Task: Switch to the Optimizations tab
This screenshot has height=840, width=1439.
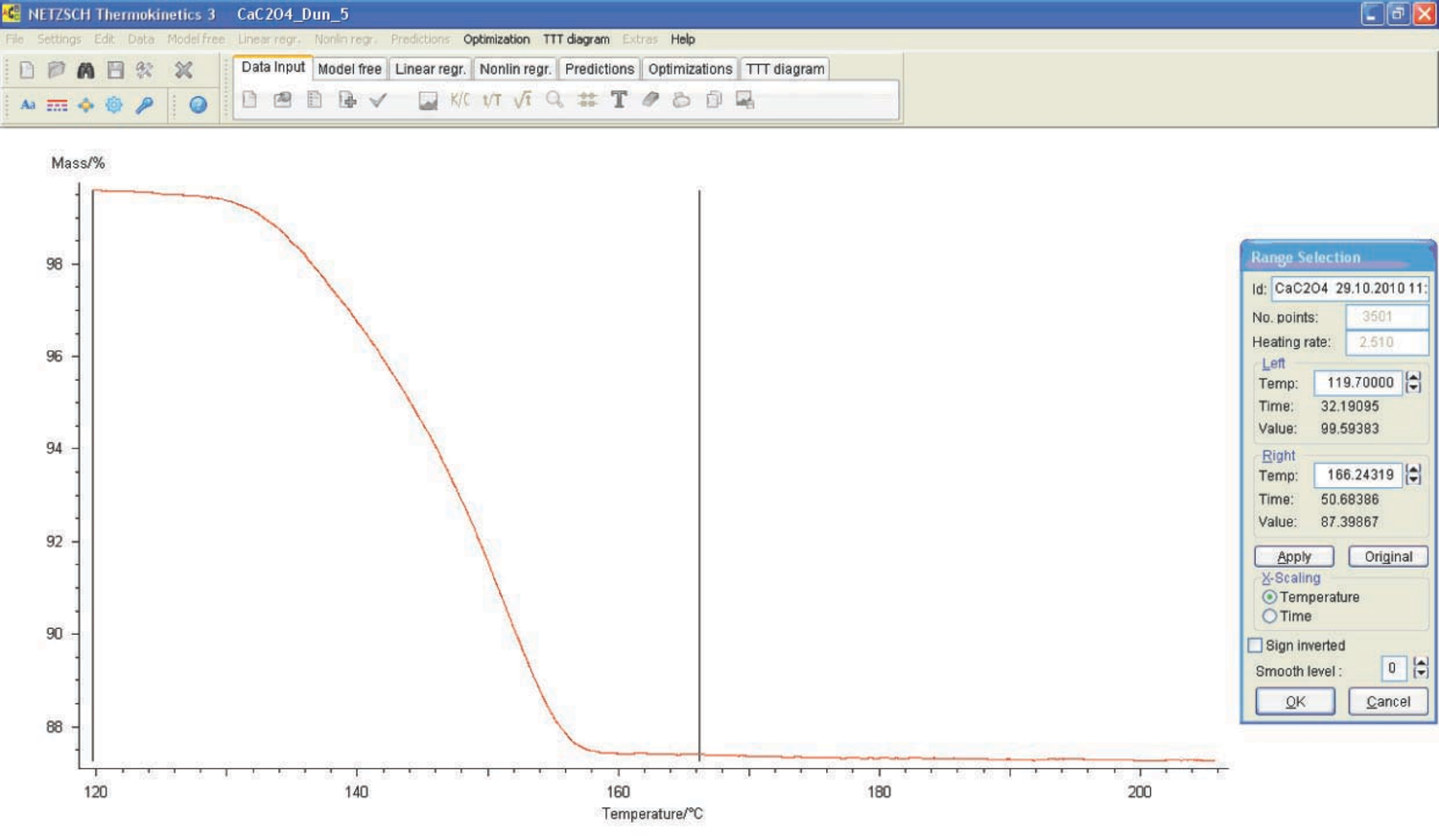Action: point(690,69)
